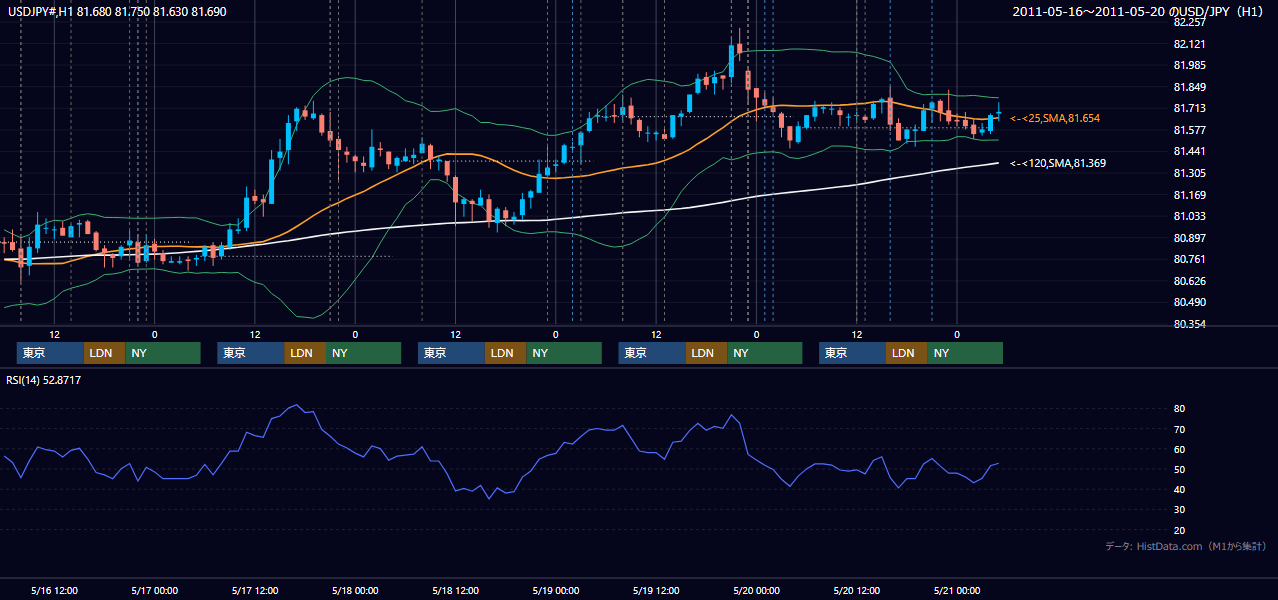Image resolution: width=1278 pixels, height=600 pixels.
Task: Click RSI scale value 40
Action: (x=1180, y=489)
